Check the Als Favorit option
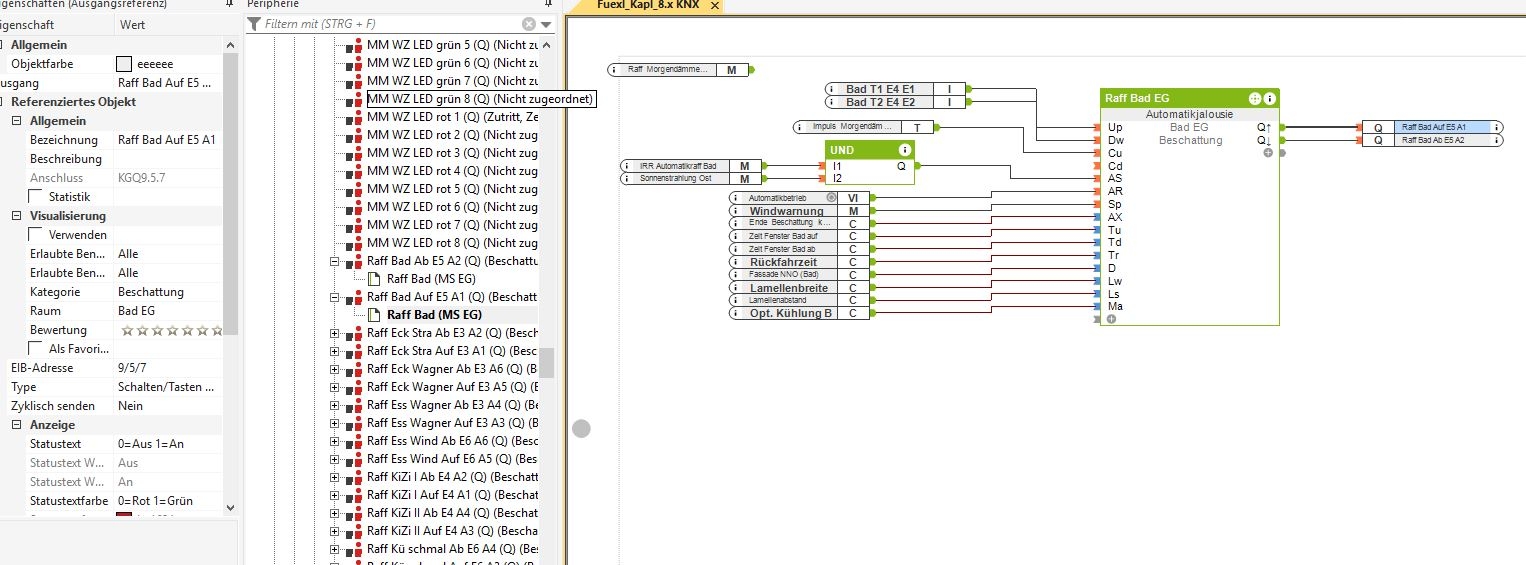 (x=36, y=349)
